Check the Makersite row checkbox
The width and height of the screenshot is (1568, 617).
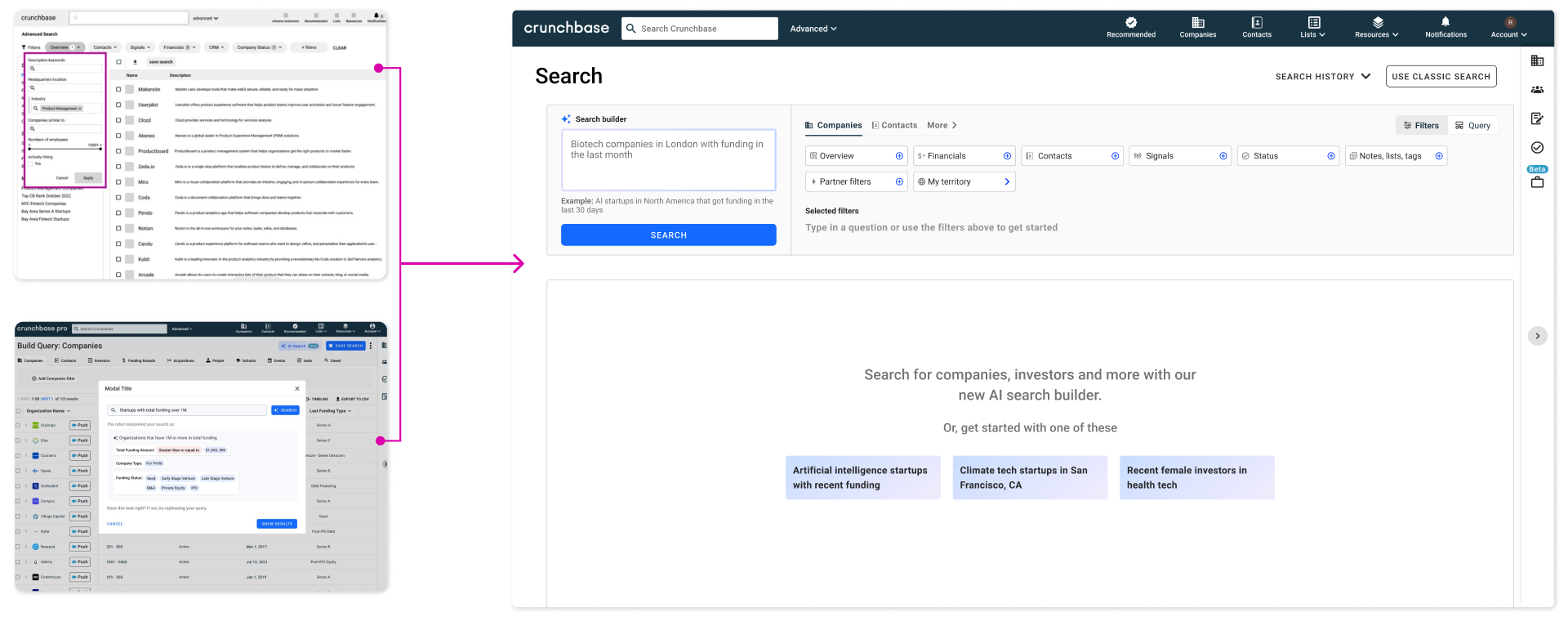click(118, 89)
